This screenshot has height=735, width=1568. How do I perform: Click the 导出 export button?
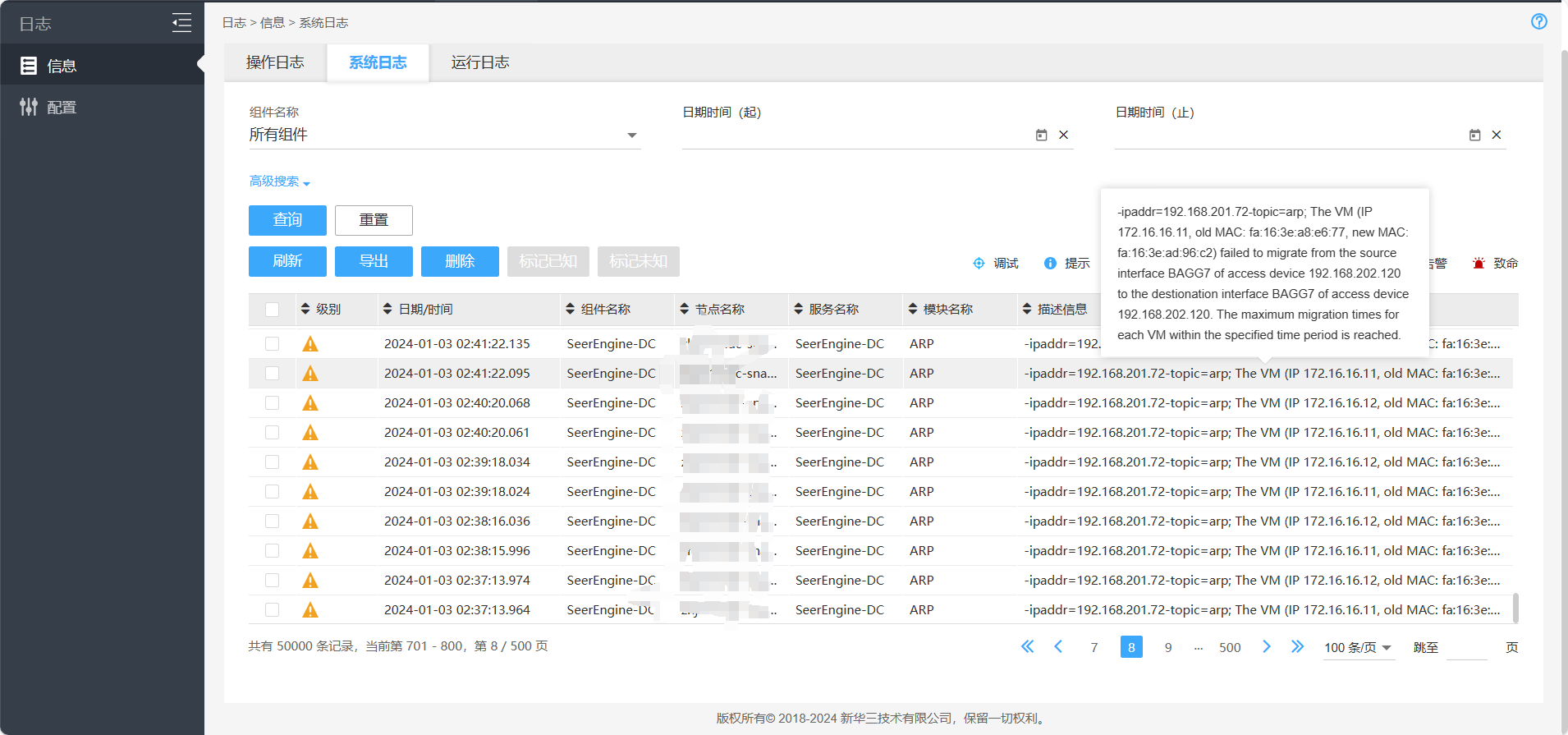coord(374,261)
